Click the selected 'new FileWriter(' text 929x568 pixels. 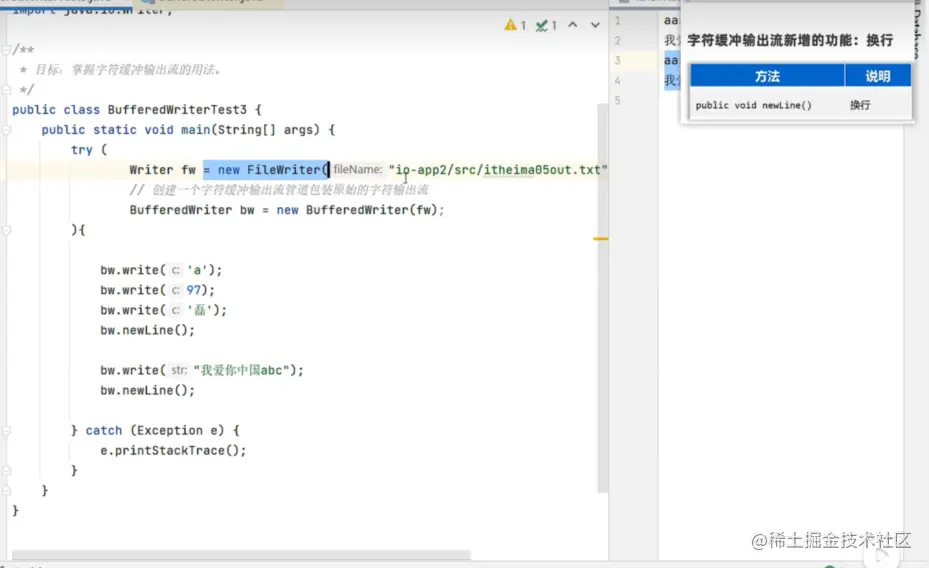[265, 170]
